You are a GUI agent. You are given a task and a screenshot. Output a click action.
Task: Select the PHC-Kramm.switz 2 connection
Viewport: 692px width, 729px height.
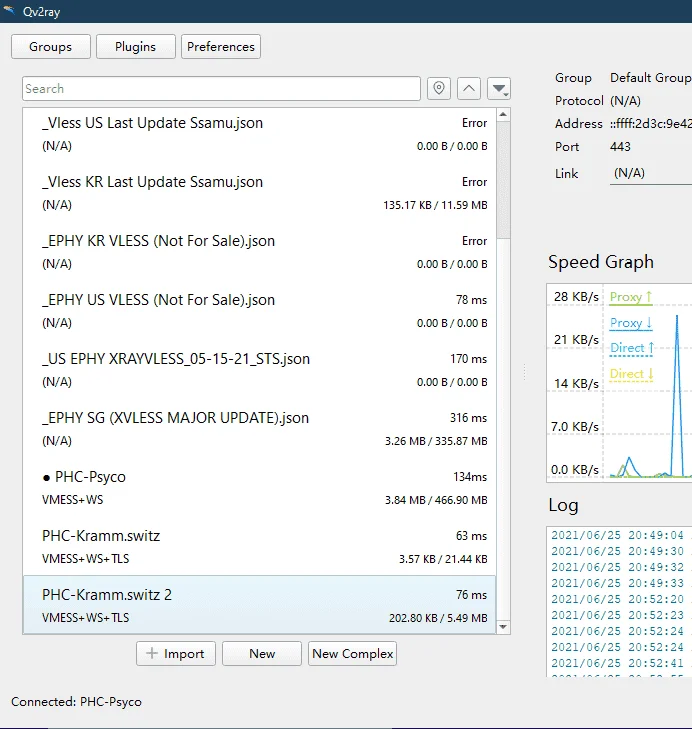[x=260, y=605]
